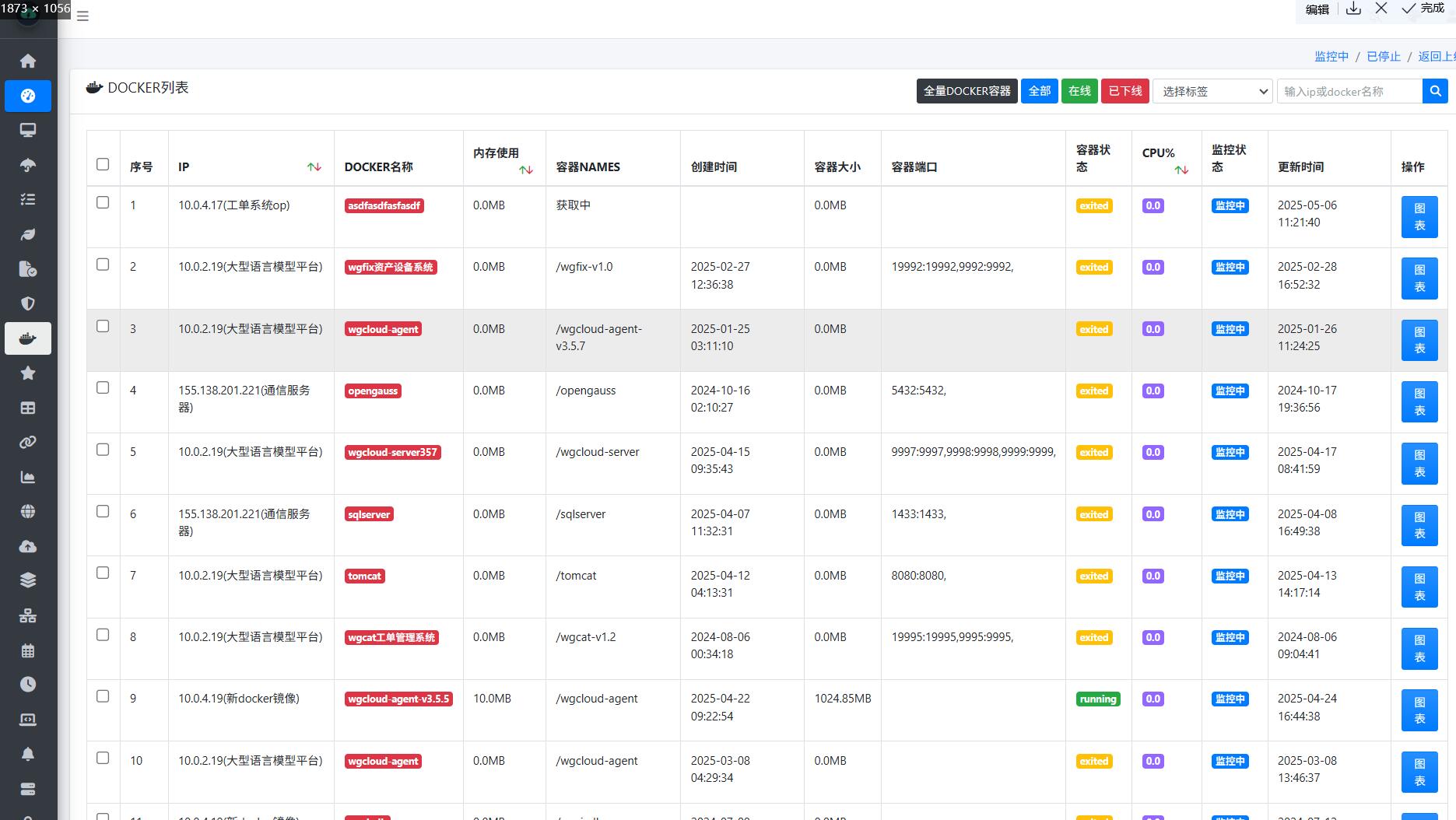This screenshot has width=1456, height=820.
Task: Open the 已停止 breadcrumb link
Action: tap(1383, 56)
